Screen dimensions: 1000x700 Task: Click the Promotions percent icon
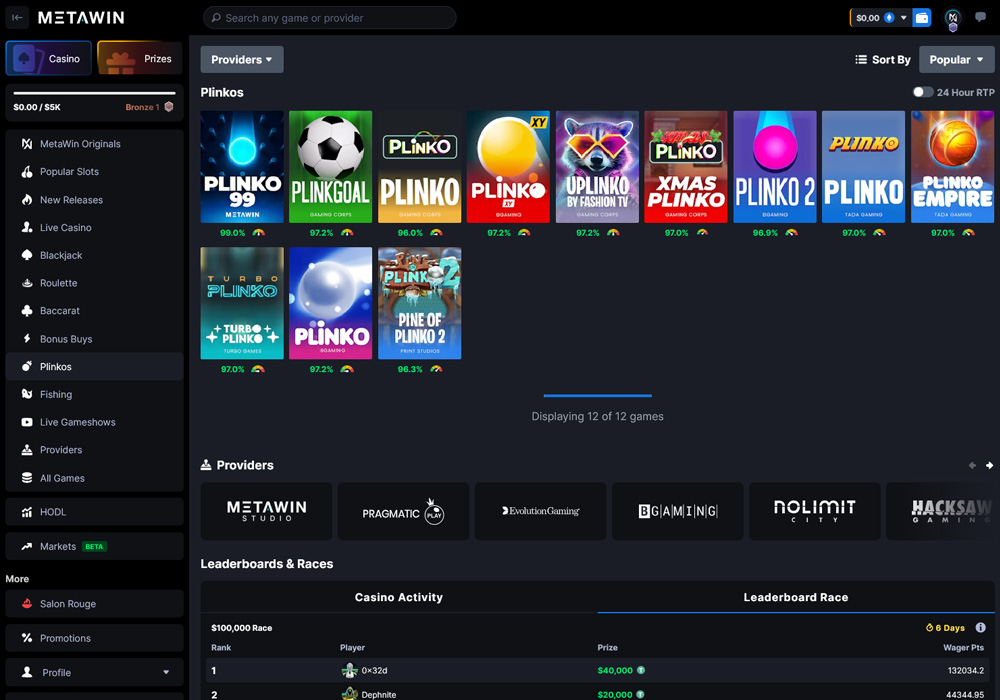[27, 638]
